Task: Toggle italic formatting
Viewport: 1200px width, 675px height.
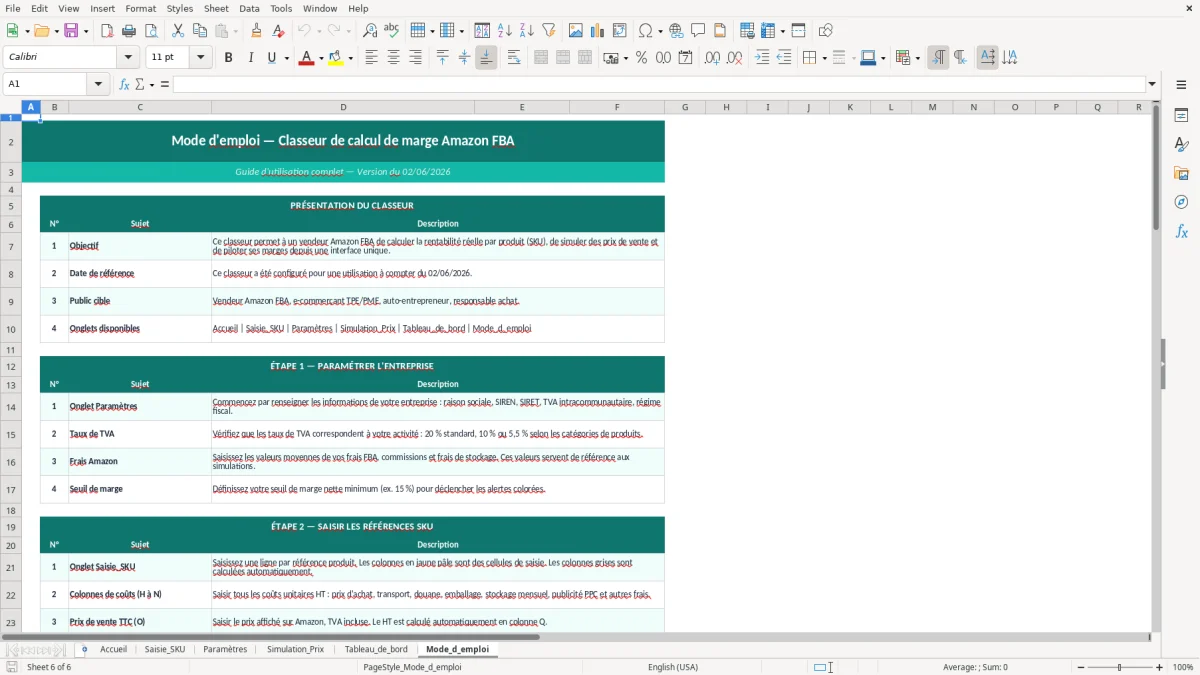Action: coord(250,58)
